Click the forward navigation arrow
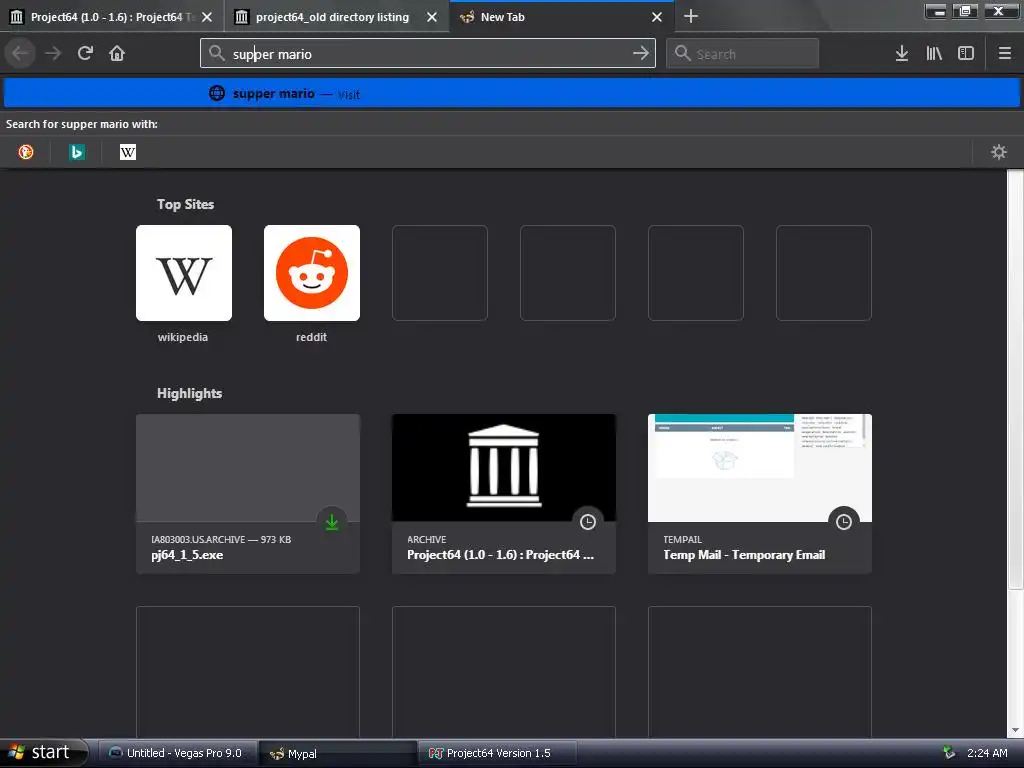 53,54
